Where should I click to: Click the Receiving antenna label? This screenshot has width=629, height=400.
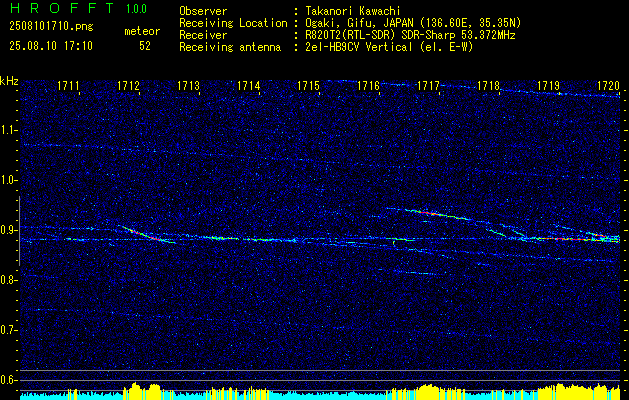pyautogui.click(x=230, y=47)
